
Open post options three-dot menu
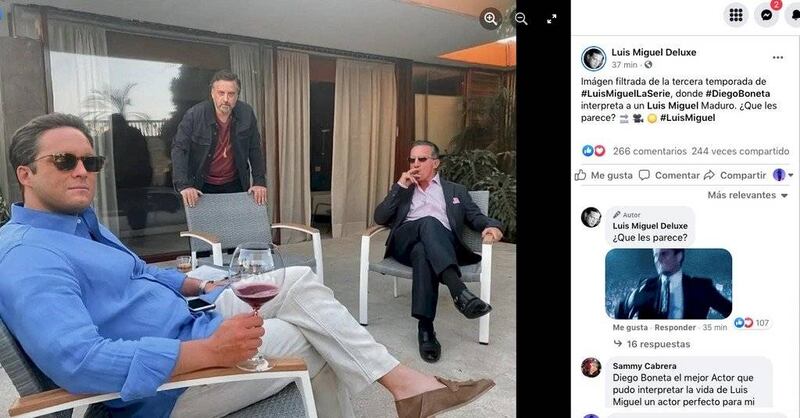[778, 58]
